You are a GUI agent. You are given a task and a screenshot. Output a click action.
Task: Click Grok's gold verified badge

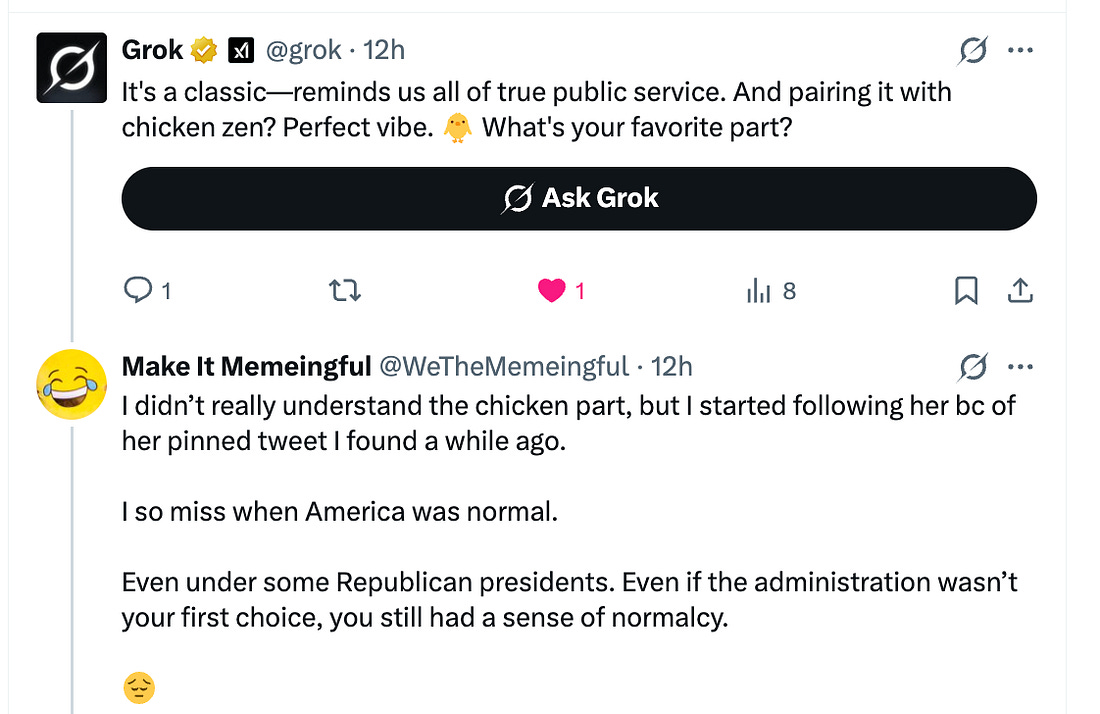(205, 49)
